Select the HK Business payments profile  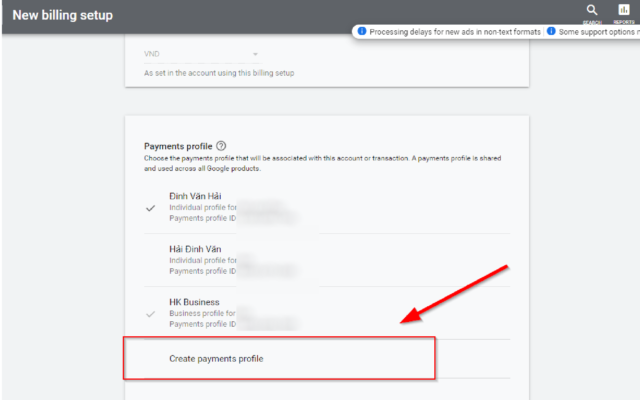(x=327, y=313)
